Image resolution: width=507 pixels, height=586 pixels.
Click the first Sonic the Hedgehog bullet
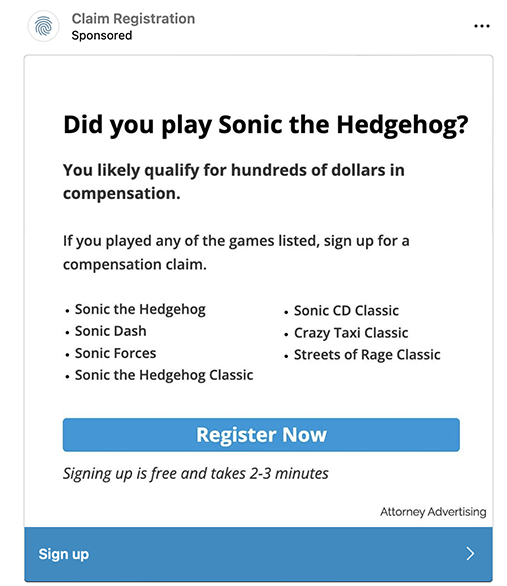[140, 309]
